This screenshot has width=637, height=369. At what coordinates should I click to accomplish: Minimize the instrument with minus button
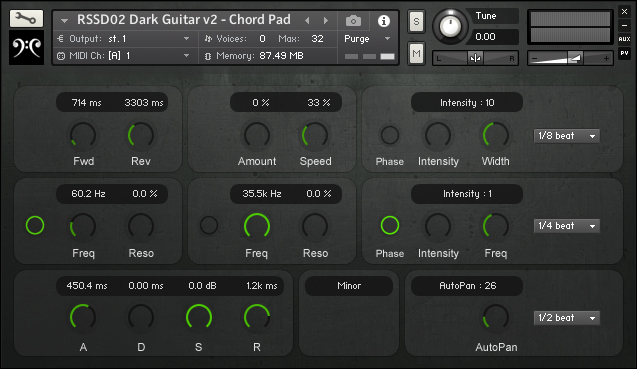coord(624,26)
